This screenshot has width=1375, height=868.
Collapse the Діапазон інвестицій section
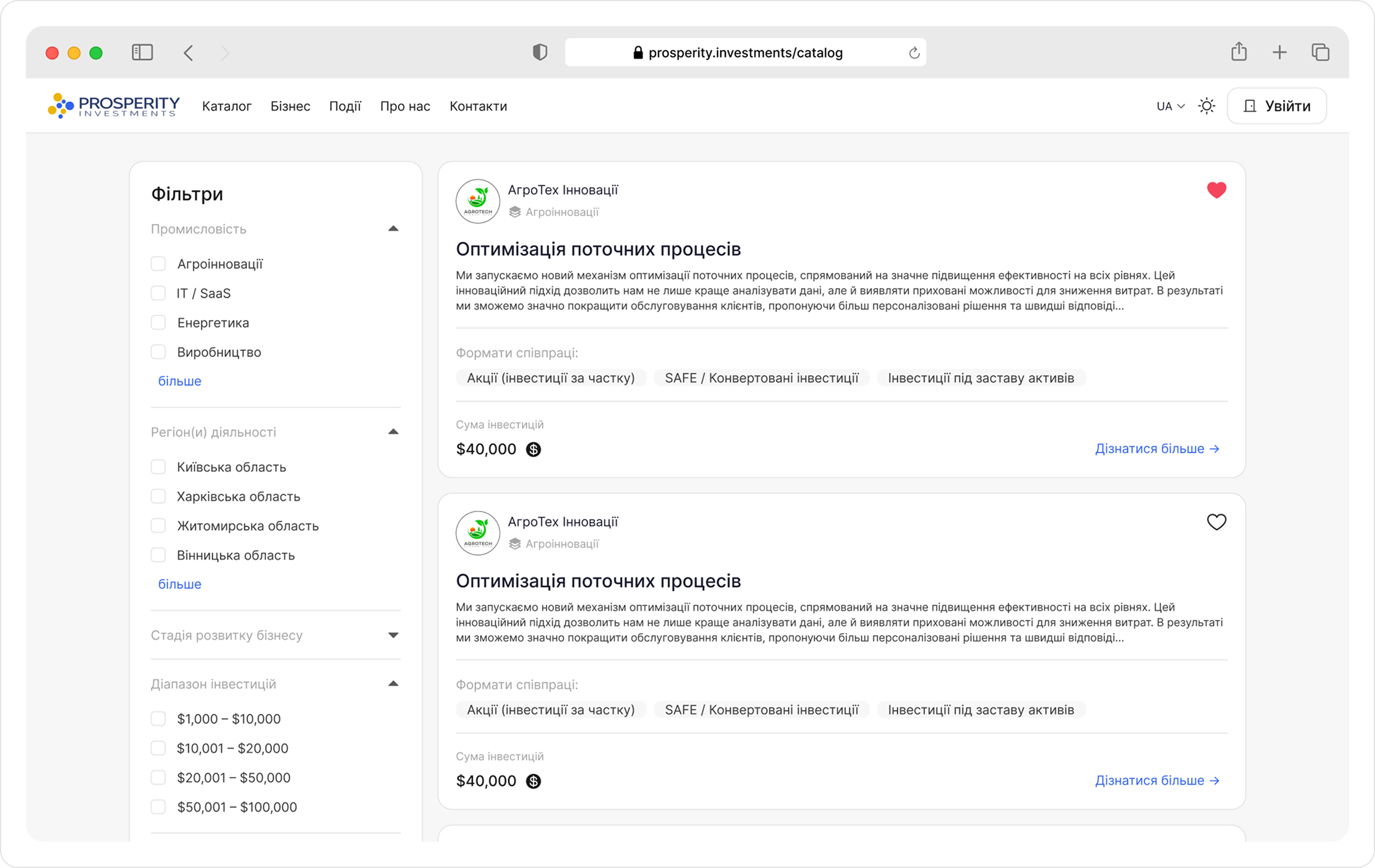pos(393,684)
